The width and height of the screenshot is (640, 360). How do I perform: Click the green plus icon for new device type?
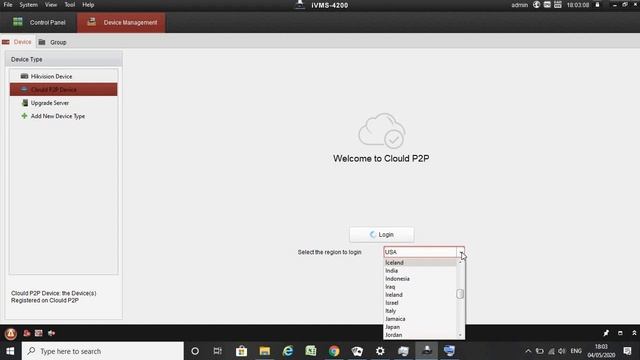pos(24,116)
